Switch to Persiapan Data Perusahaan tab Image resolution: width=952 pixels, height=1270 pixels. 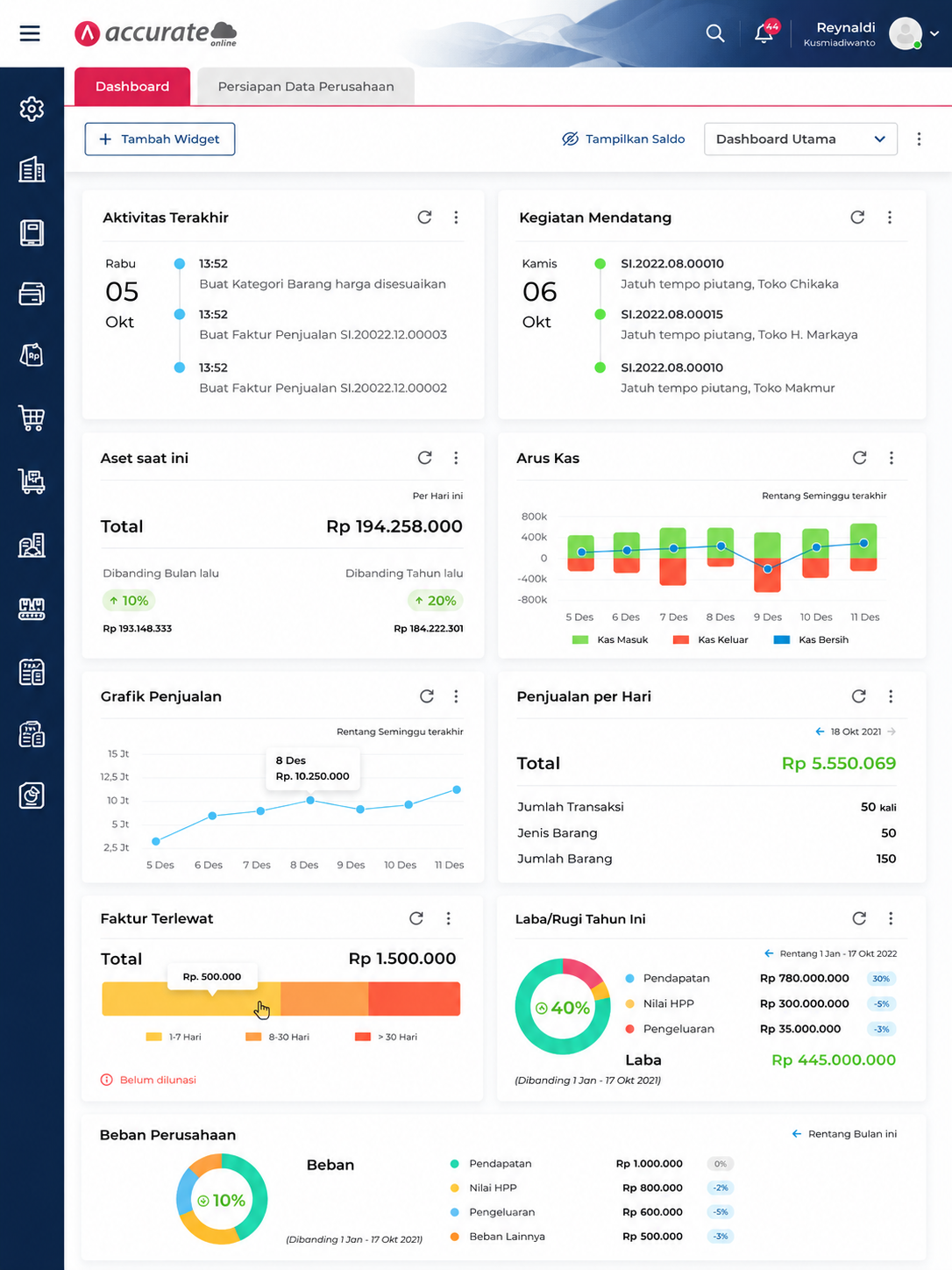click(x=306, y=87)
